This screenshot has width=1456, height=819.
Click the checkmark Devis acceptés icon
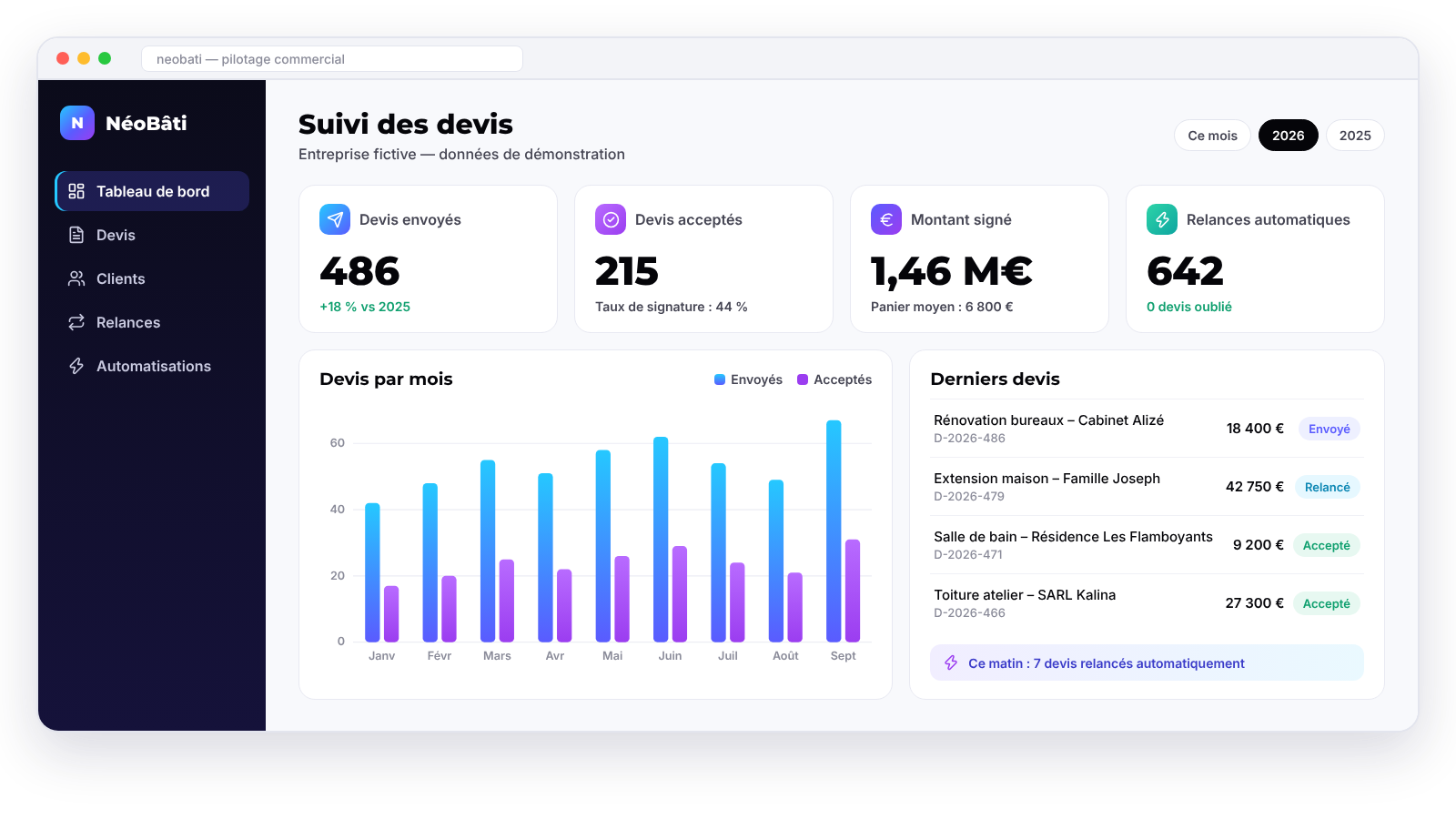pos(611,219)
